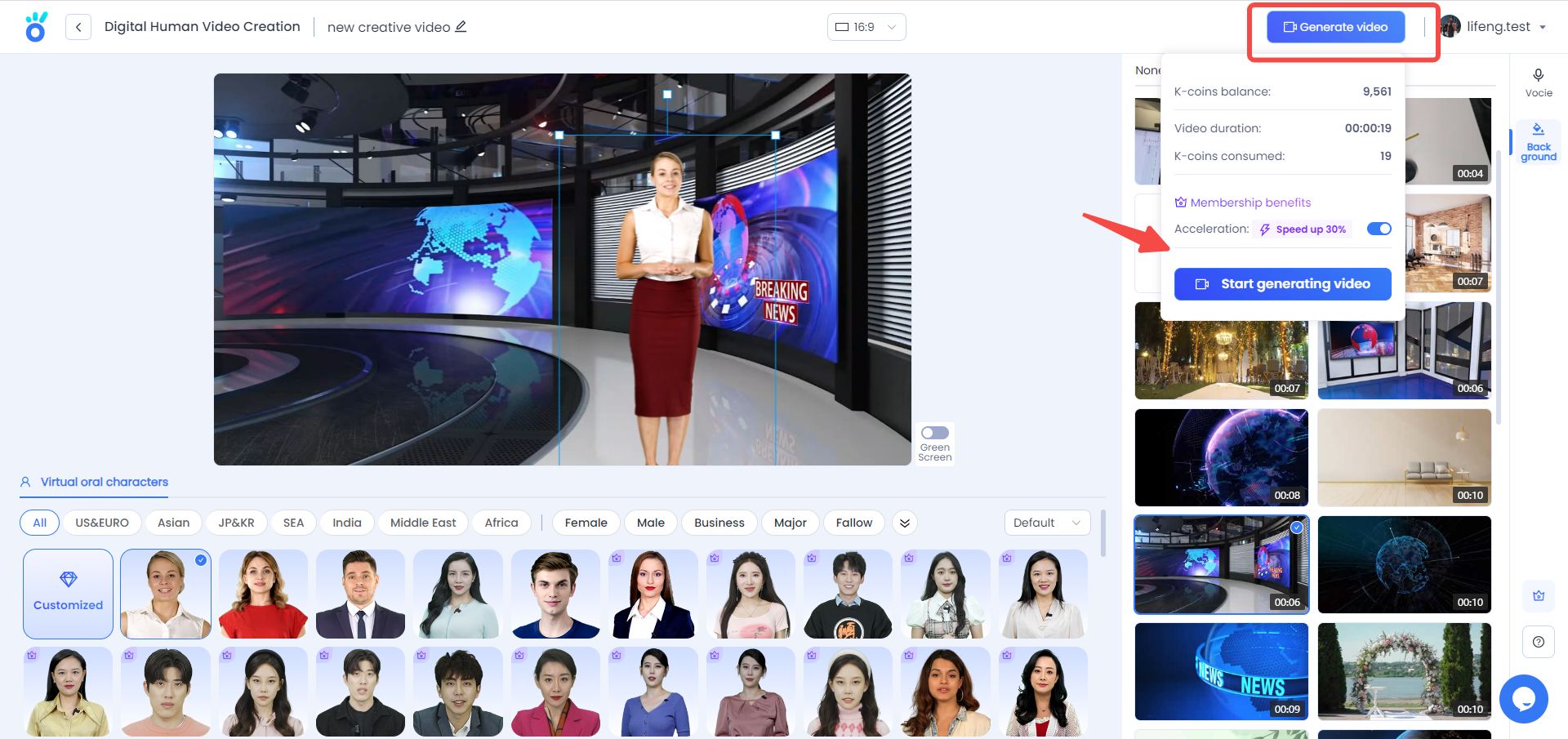
Task: Filter characters by Asian
Action: (173, 523)
